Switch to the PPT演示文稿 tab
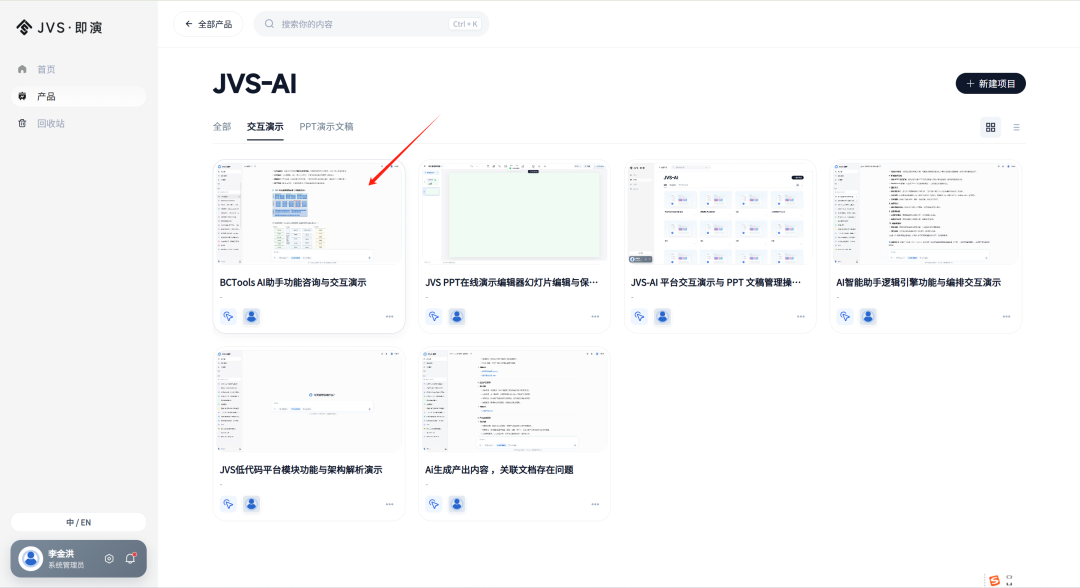Viewport: 1080px width, 588px height. coord(326,127)
